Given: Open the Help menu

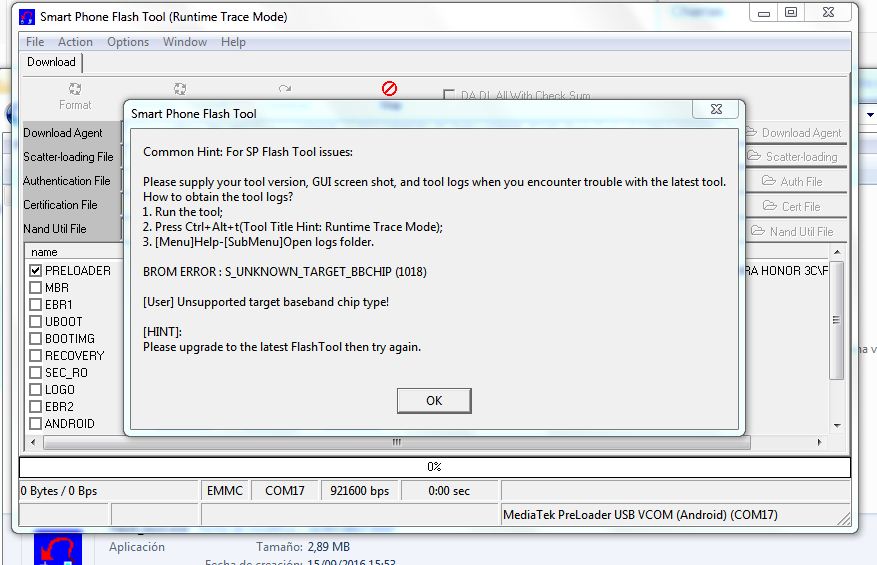Looking at the screenshot, I should point(233,42).
